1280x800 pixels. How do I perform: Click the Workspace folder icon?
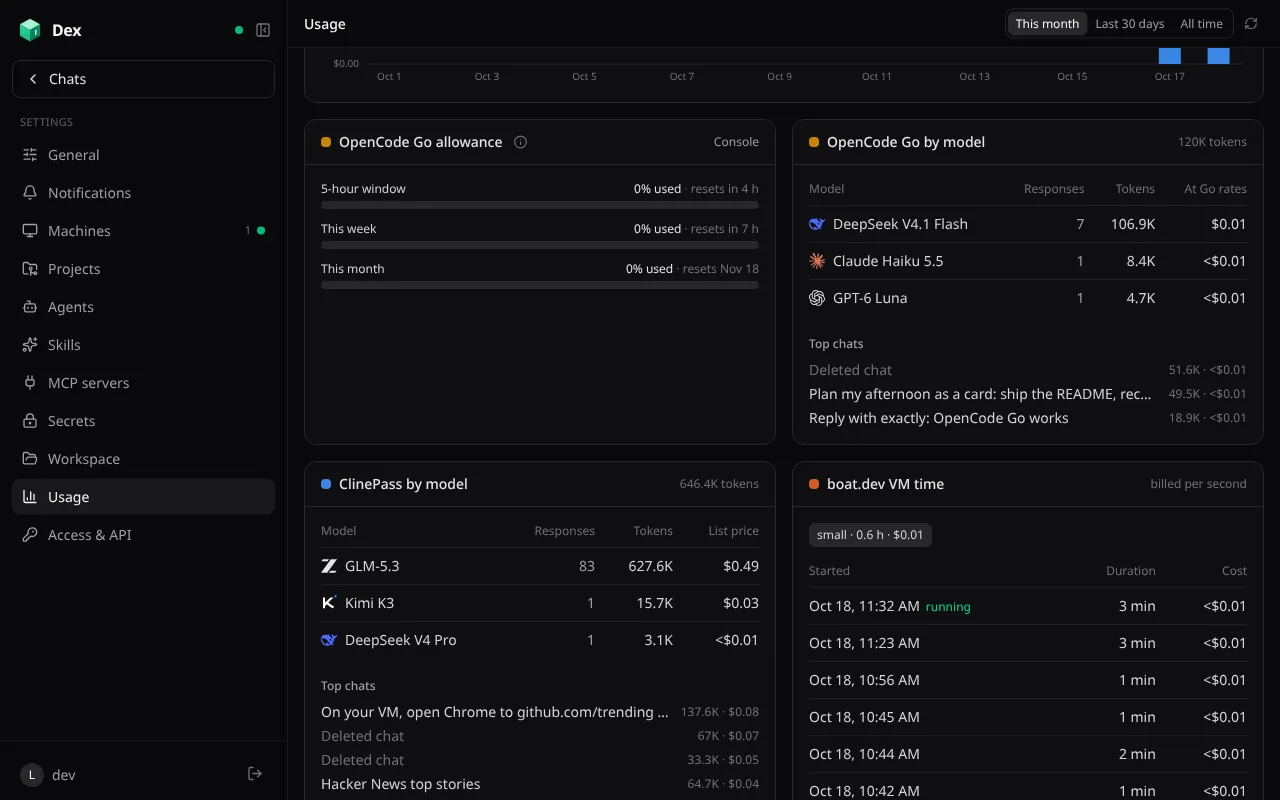(x=30, y=459)
